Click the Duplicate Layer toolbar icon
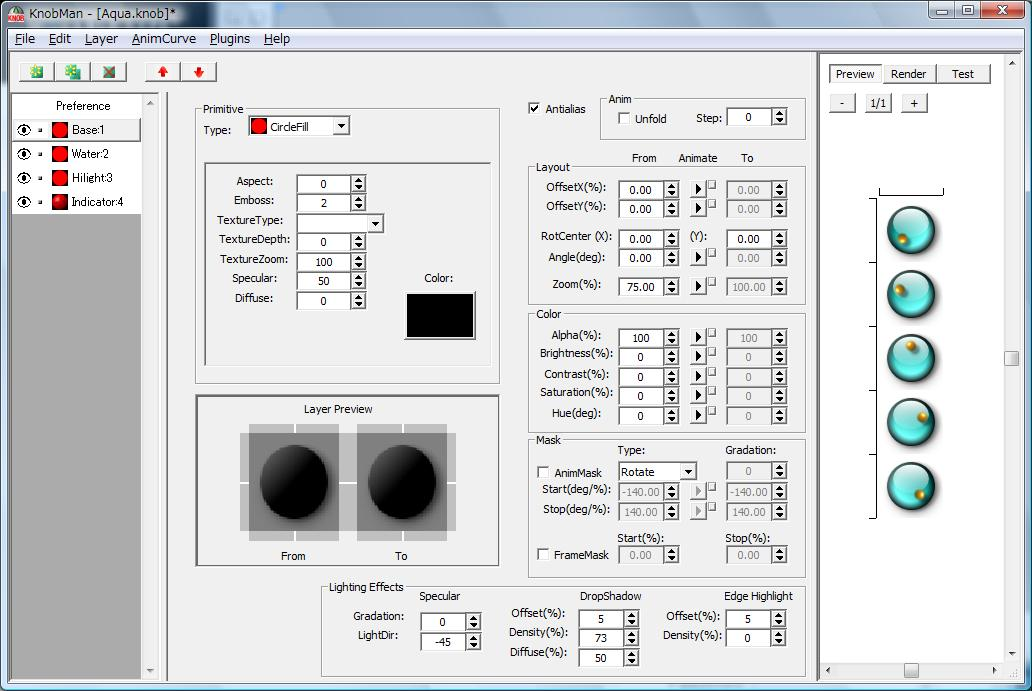The image size is (1032, 691). pos(72,72)
